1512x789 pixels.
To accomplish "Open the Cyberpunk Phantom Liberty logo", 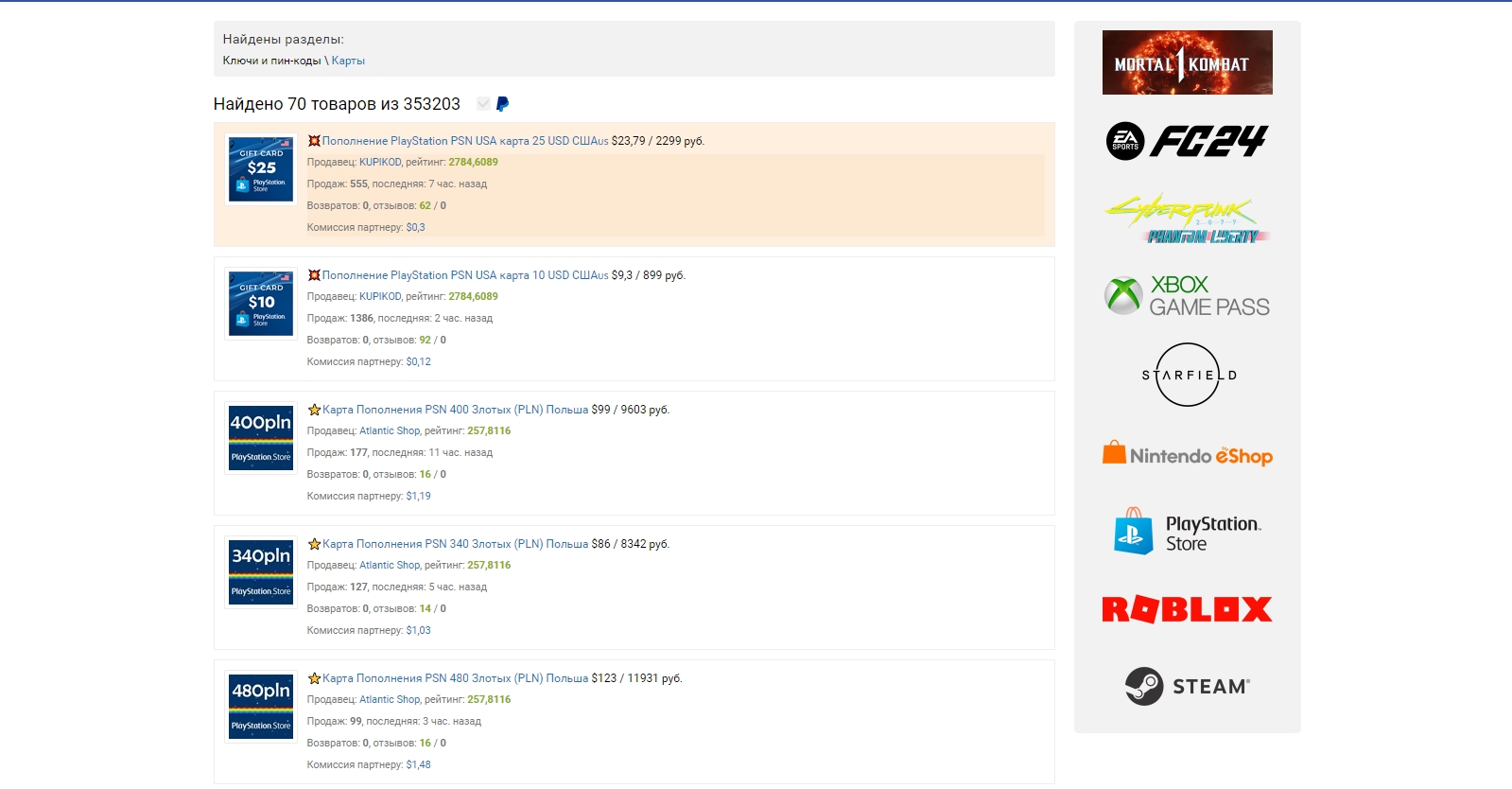I will pyautogui.click(x=1187, y=219).
